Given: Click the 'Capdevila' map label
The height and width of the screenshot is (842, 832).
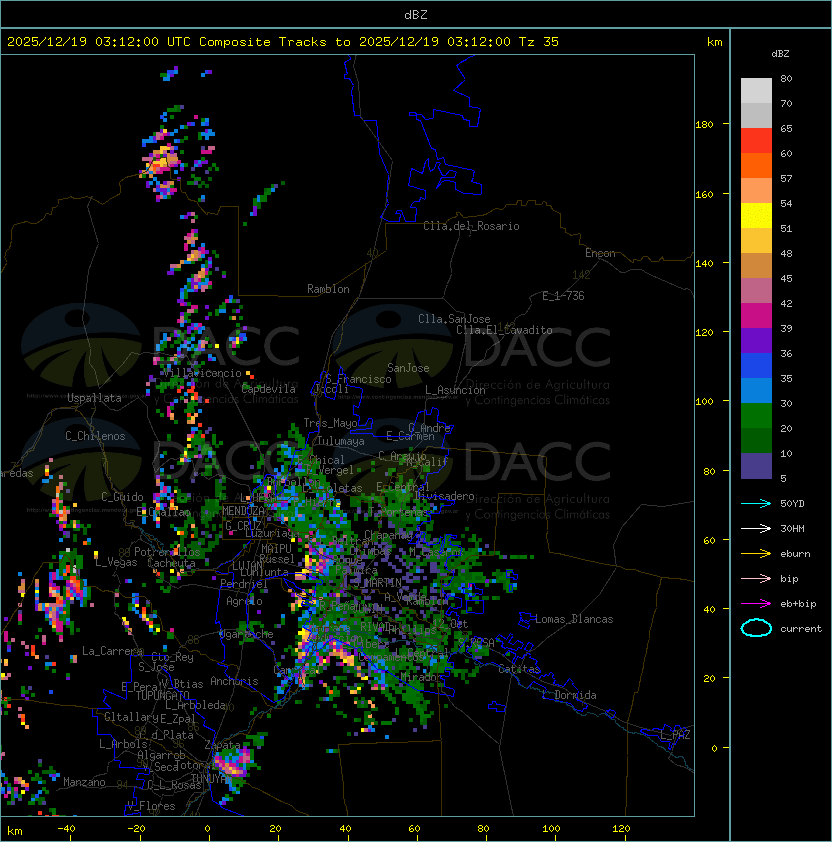Looking at the screenshot, I should pyautogui.click(x=268, y=388).
